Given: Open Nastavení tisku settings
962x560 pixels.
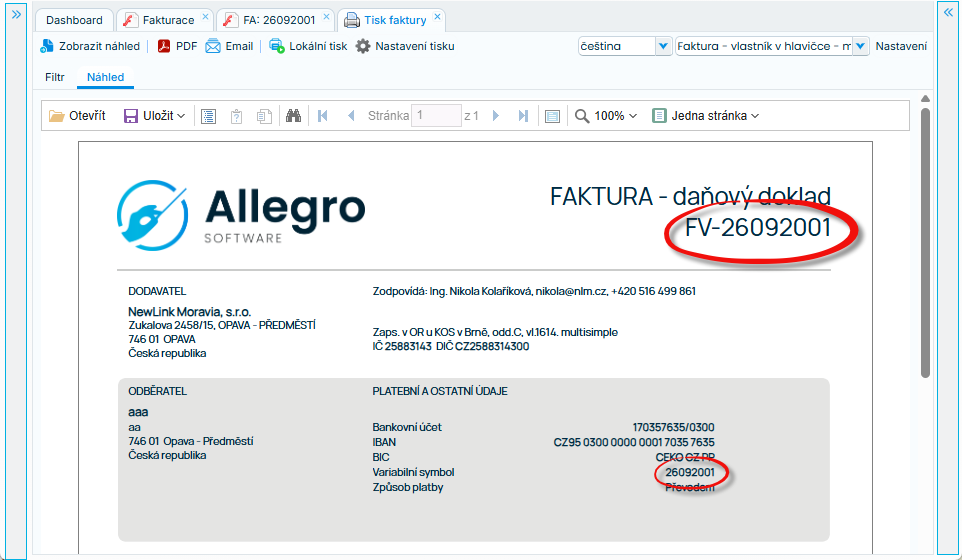Looking at the screenshot, I should (x=406, y=46).
